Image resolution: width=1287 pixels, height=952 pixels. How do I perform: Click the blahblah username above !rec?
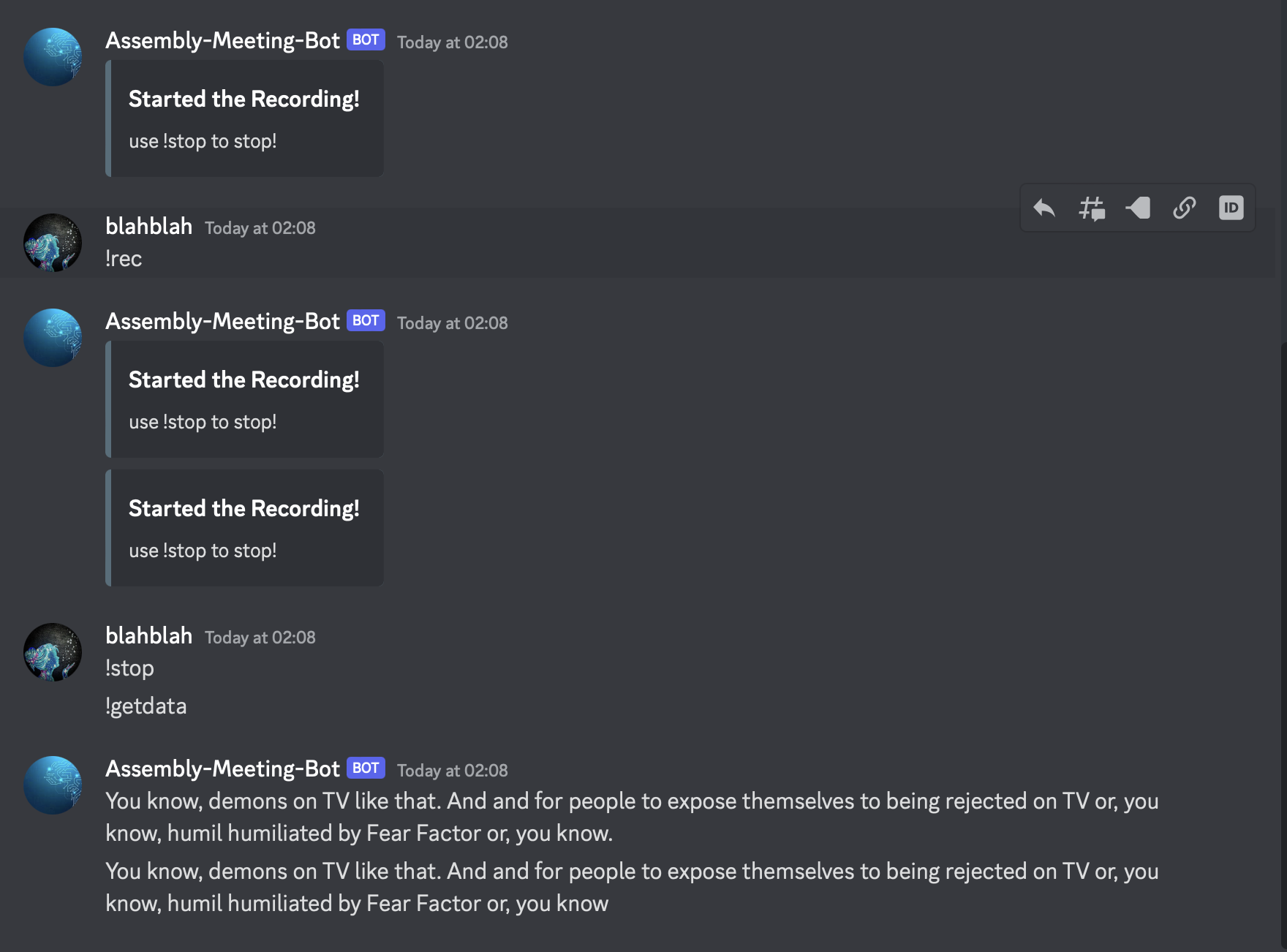pyautogui.click(x=148, y=227)
